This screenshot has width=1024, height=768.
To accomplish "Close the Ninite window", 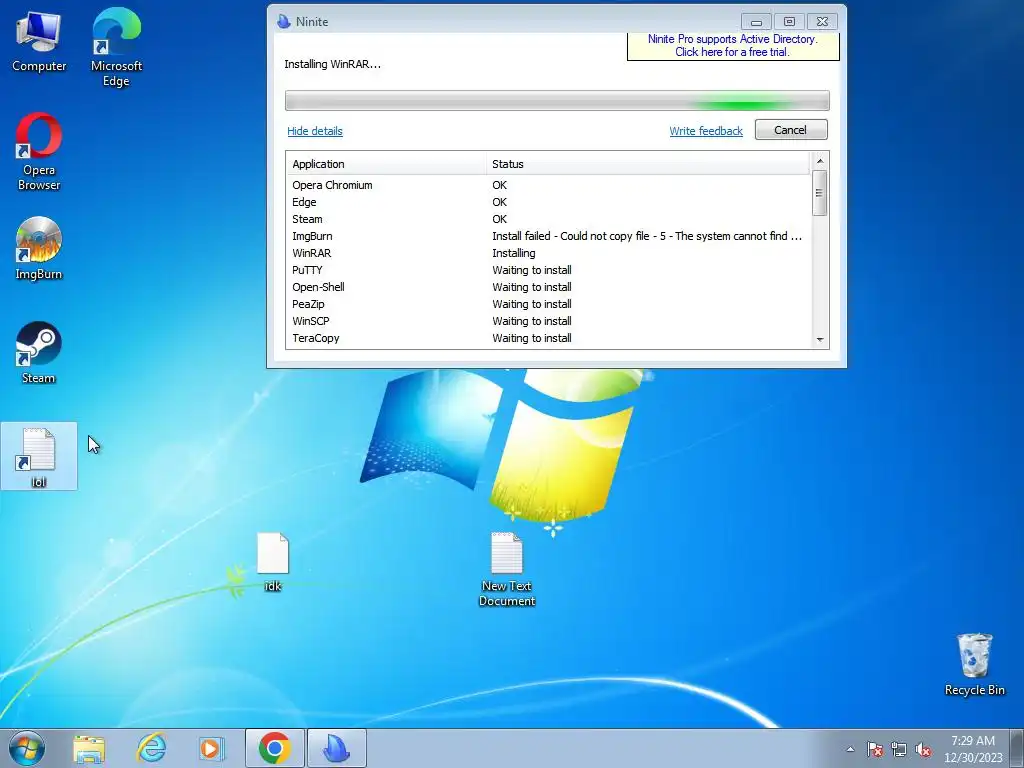I will click(822, 22).
